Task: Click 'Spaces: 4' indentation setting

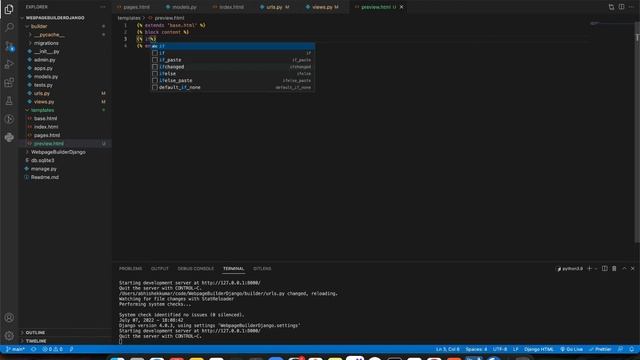Action: 476,349
